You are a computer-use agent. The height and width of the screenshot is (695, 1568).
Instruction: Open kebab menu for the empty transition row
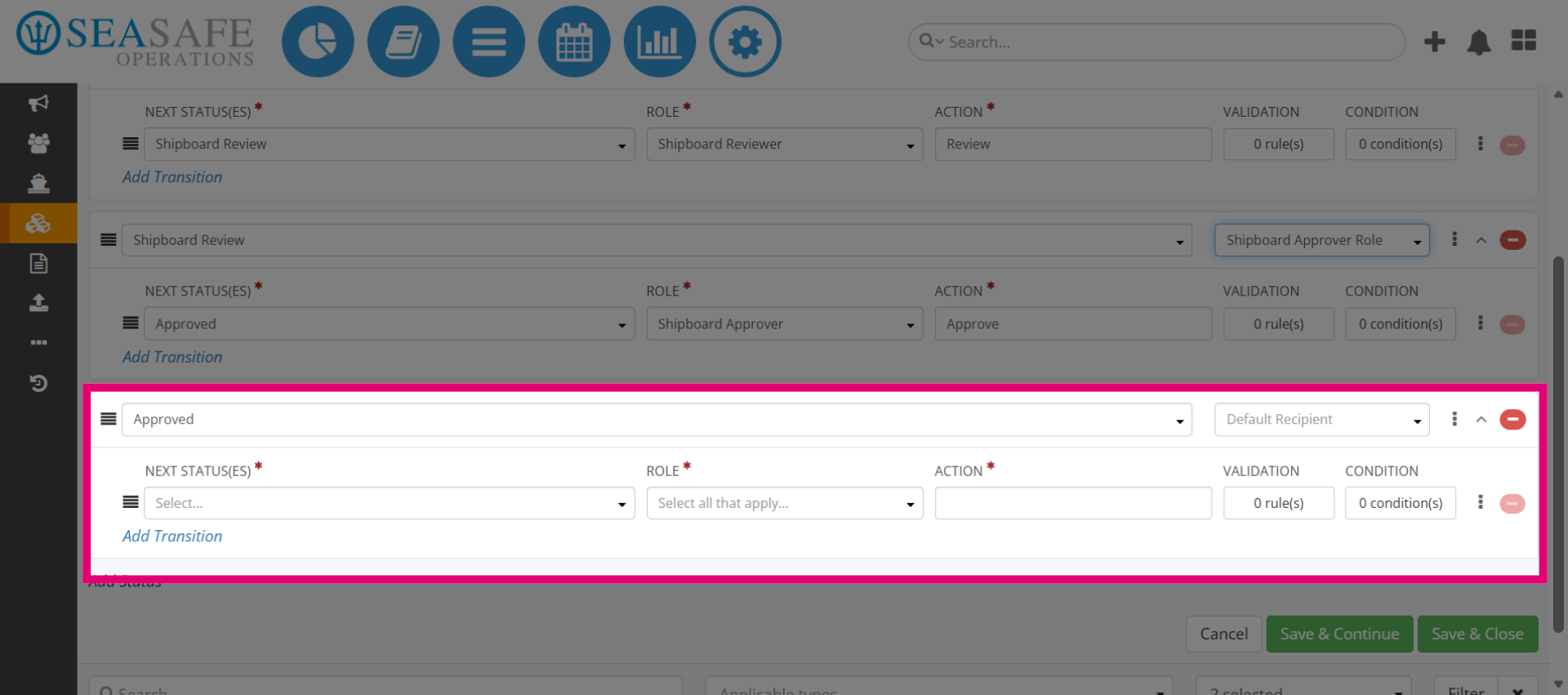point(1481,502)
